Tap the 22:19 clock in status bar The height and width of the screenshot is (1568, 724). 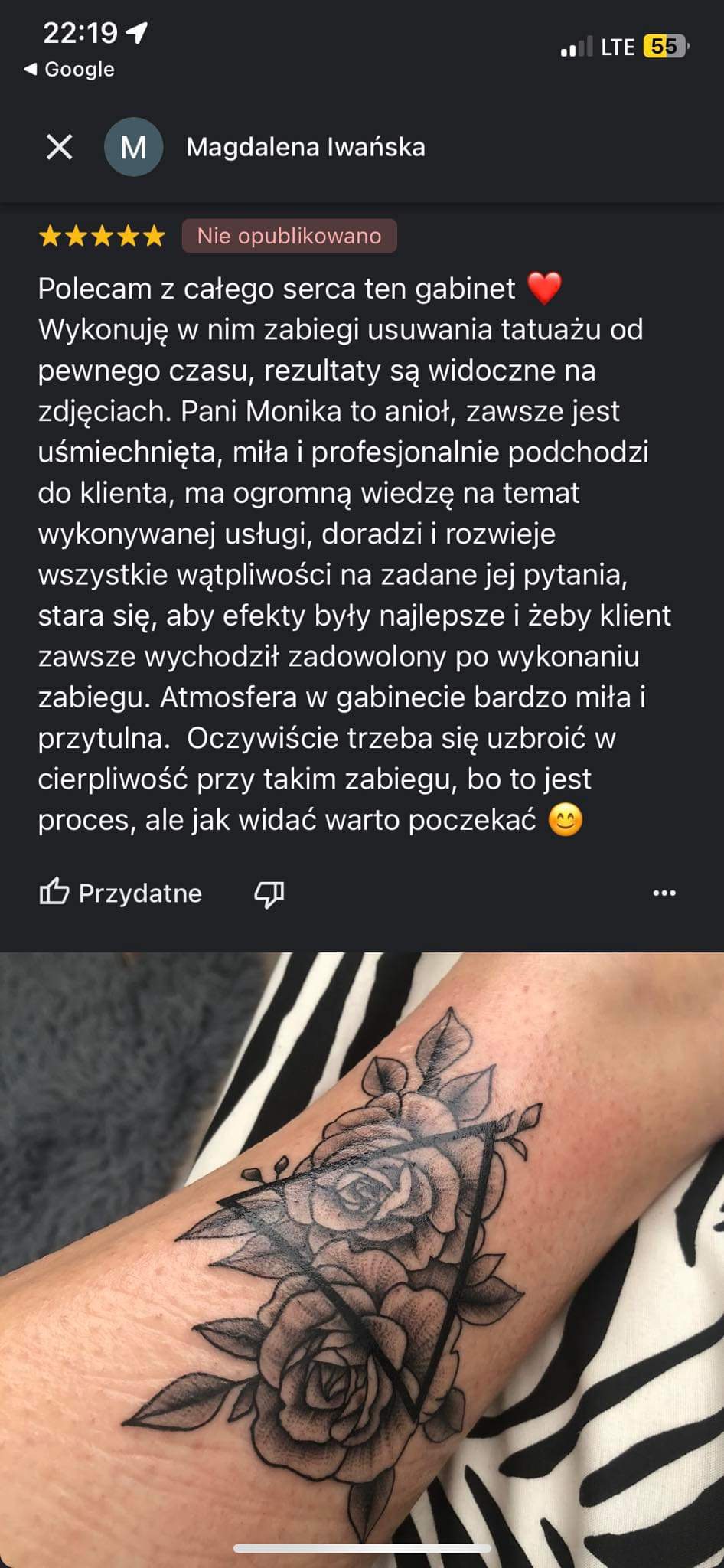(80, 33)
